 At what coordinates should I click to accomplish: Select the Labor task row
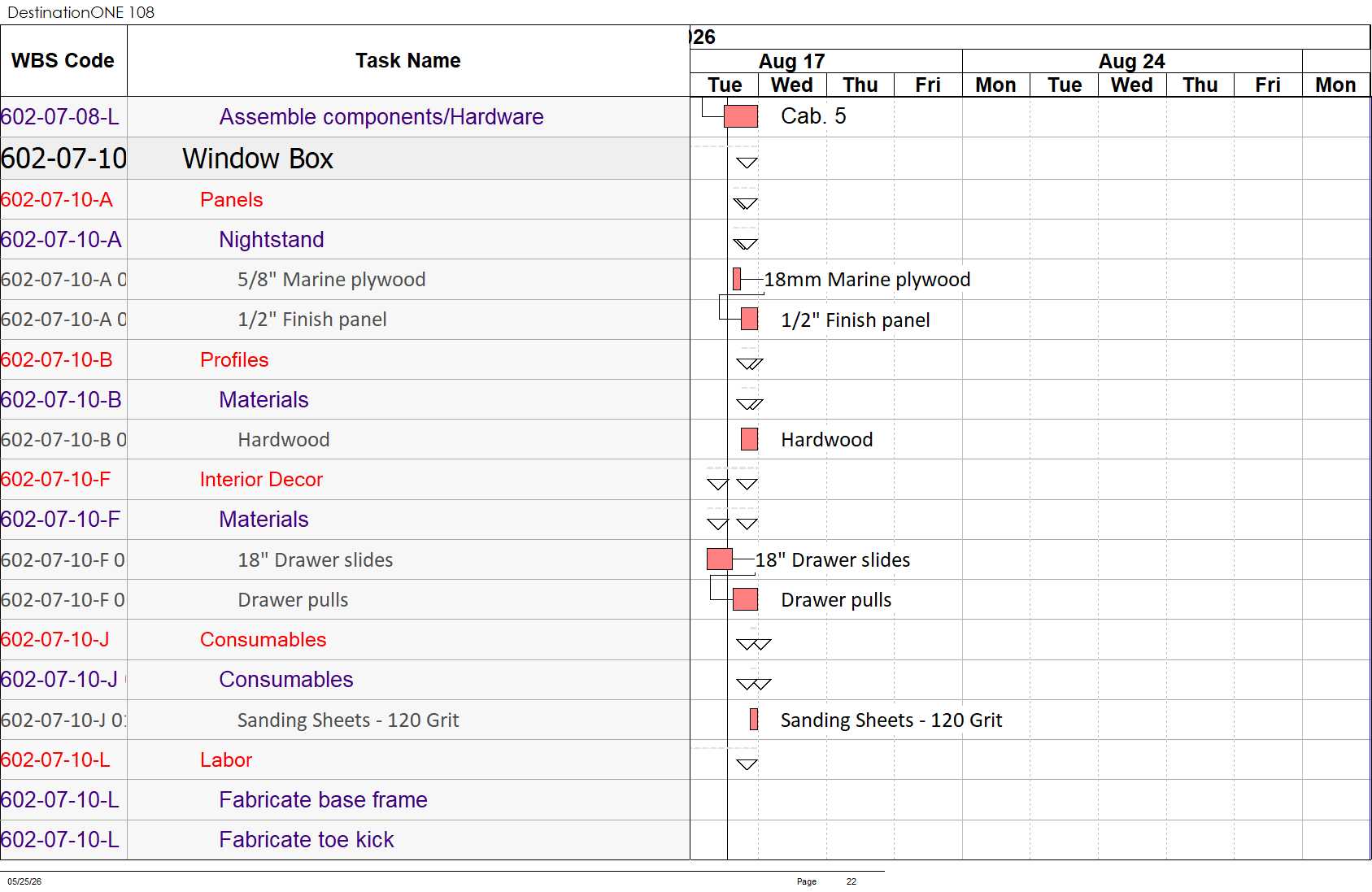click(345, 760)
